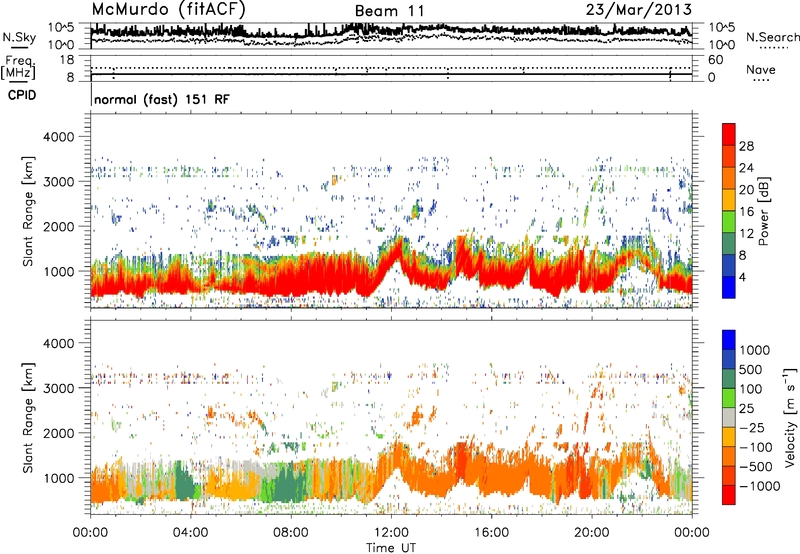The image size is (800, 554).
Task: Click the "Beam 11" heading
Action: click(389, 11)
